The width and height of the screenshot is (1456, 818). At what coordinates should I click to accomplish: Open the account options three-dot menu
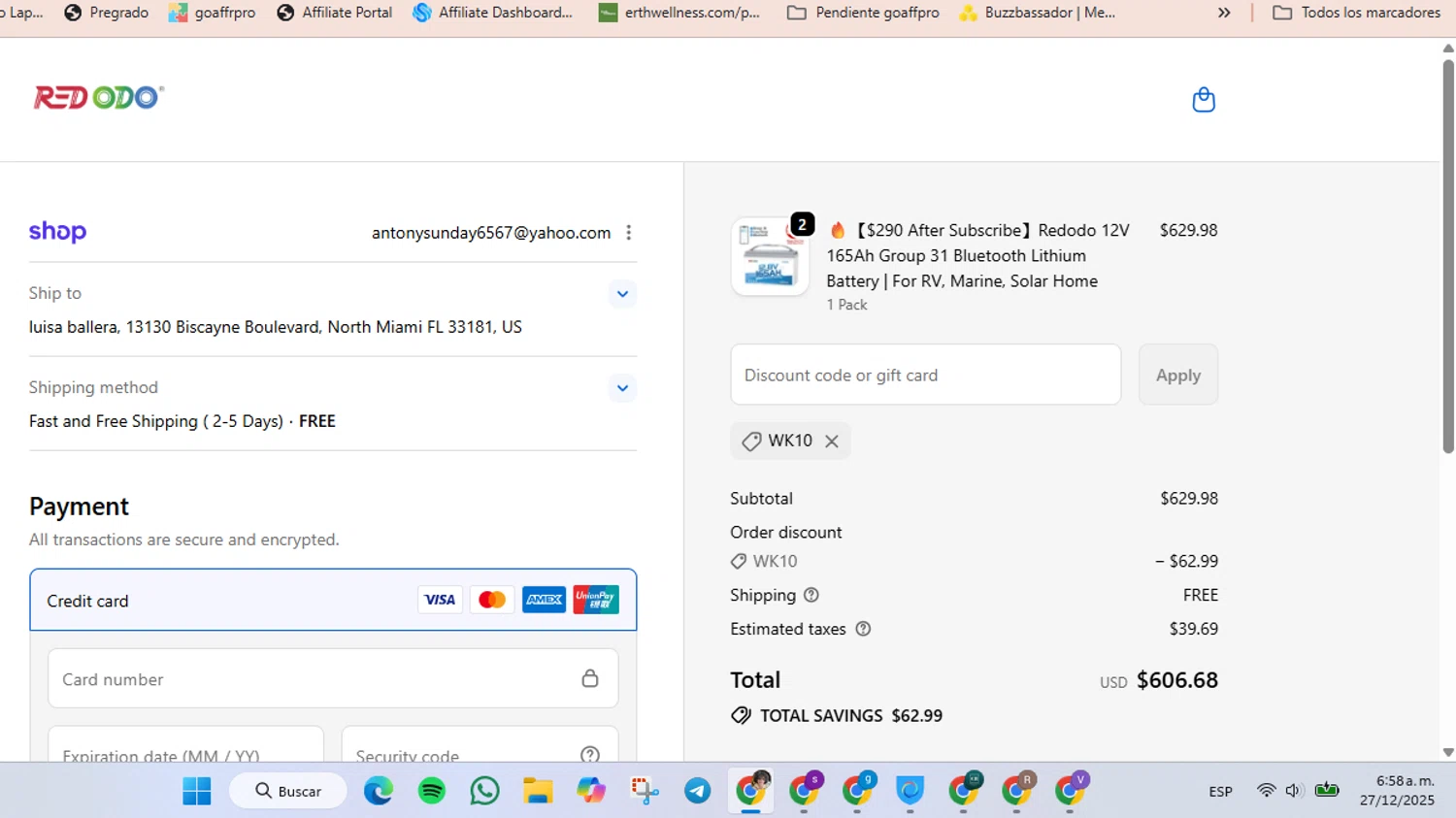(x=629, y=233)
